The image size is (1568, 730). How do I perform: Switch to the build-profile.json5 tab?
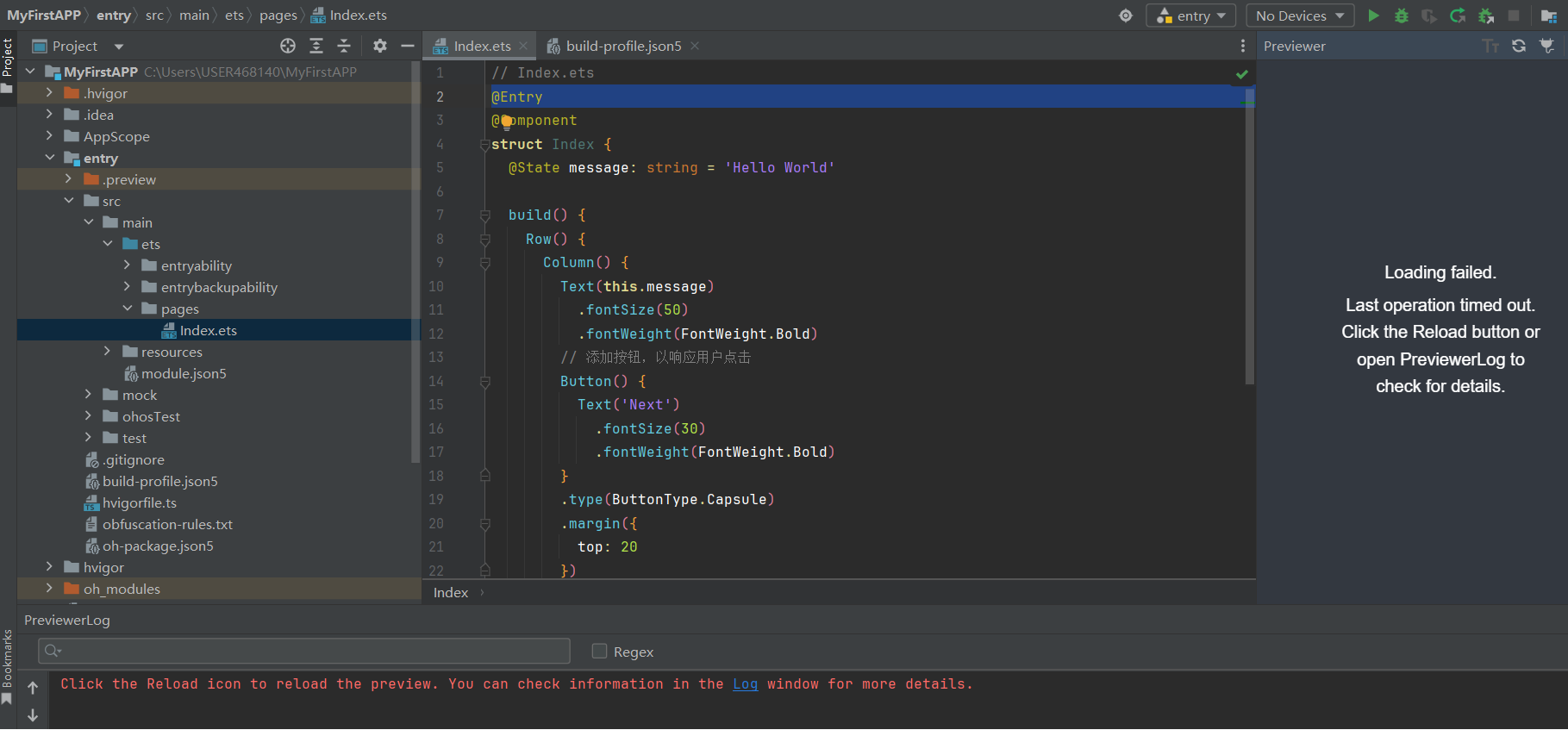click(x=622, y=46)
